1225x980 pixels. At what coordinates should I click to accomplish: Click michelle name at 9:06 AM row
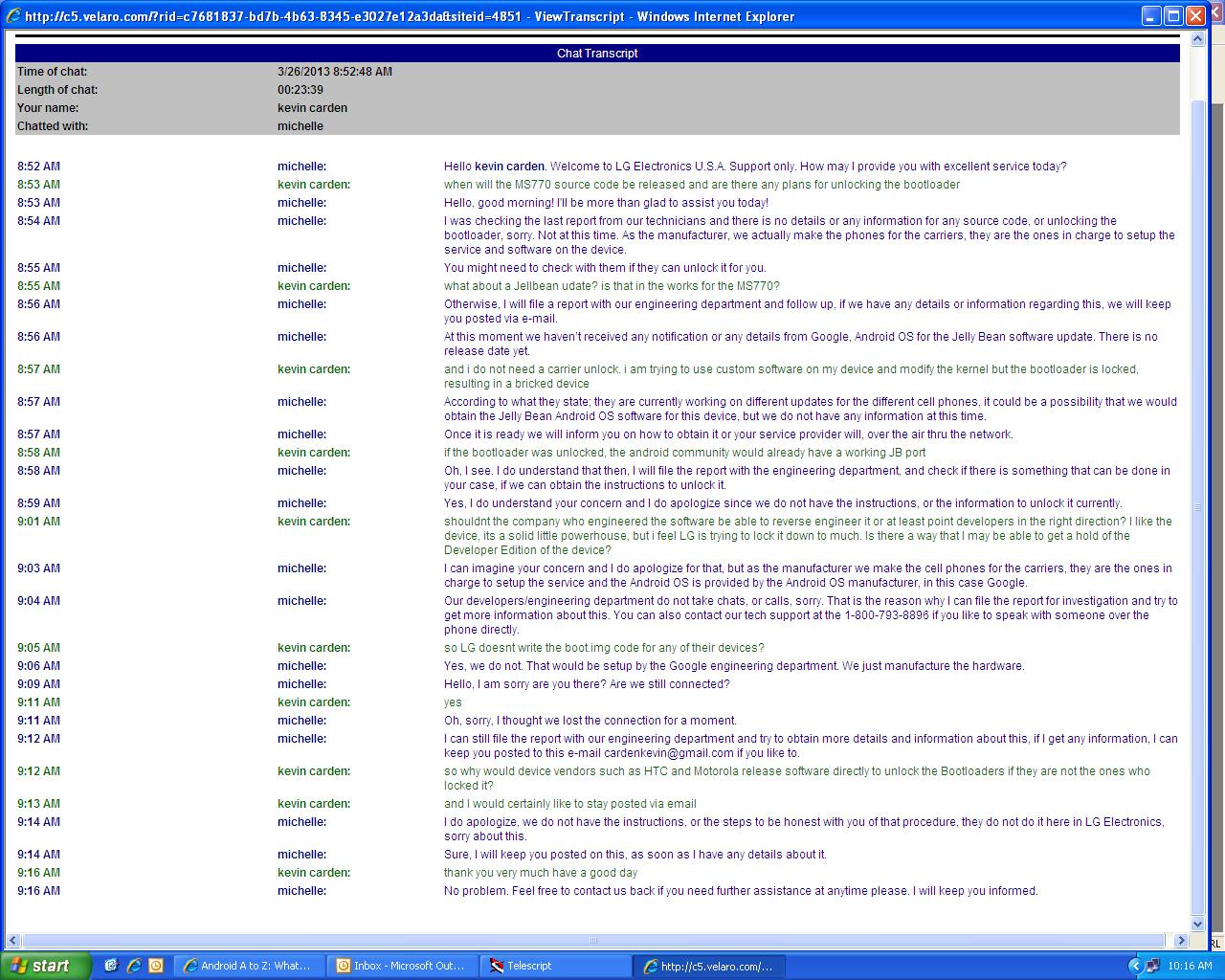pos(302,666)
